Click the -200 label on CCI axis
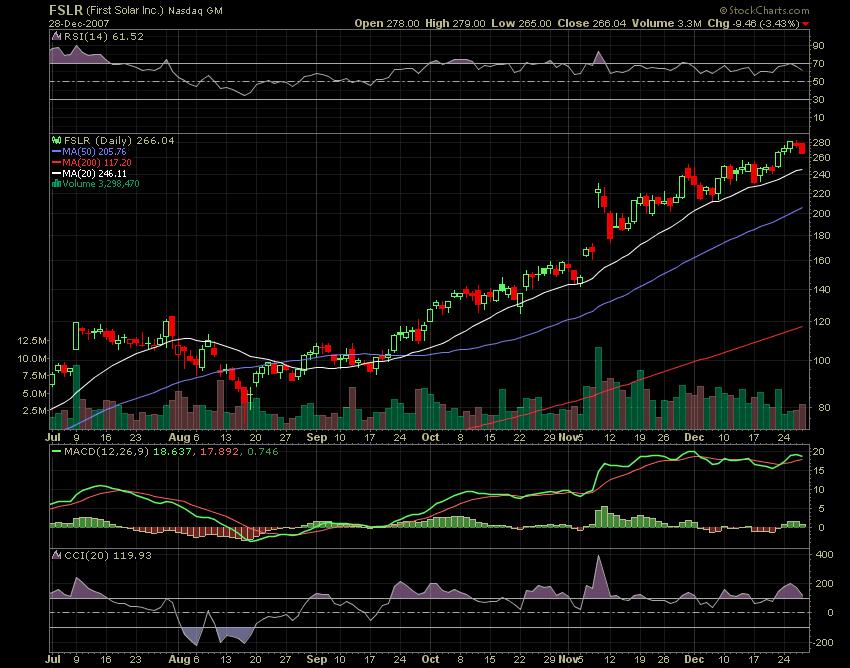This screenshot has width=850, height=668. click(823, 643)
